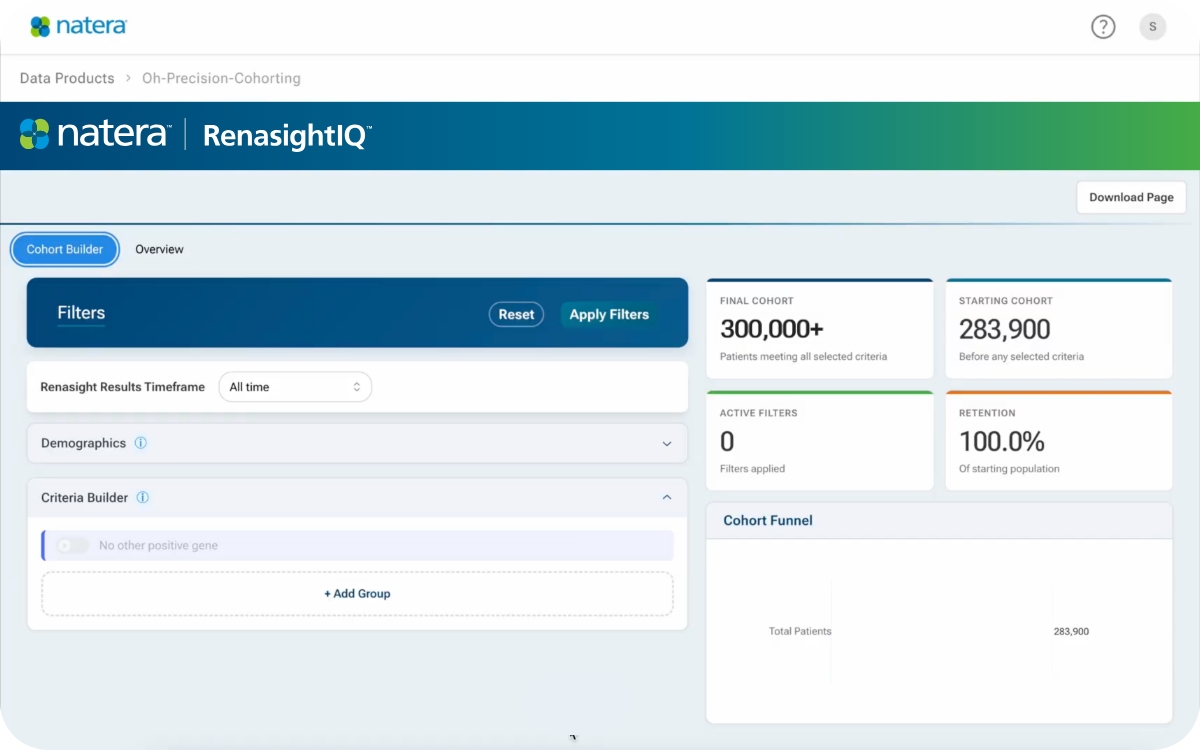The height and width of the screenshot is (750, 1200).
Task: Click the Total Patients funnel label
Action: pos(800,631)
